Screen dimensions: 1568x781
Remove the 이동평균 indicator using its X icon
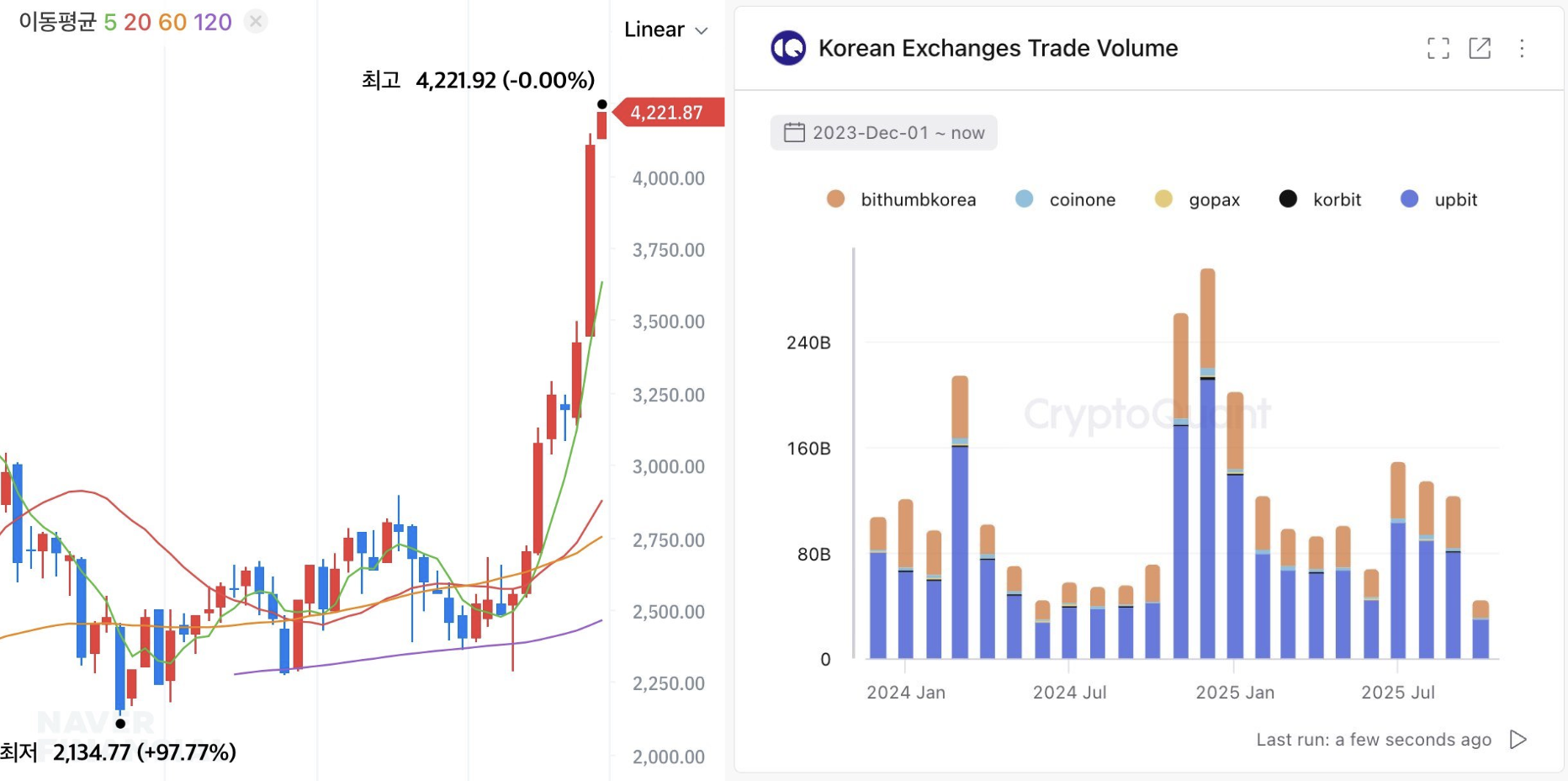click(x=254, y=21)
